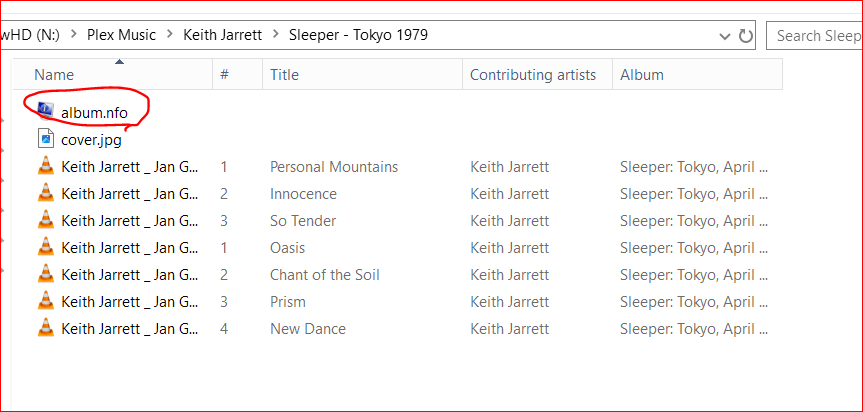Select the cover.jpg image file icon
863x412 pixels.
(x=45, y=138)
